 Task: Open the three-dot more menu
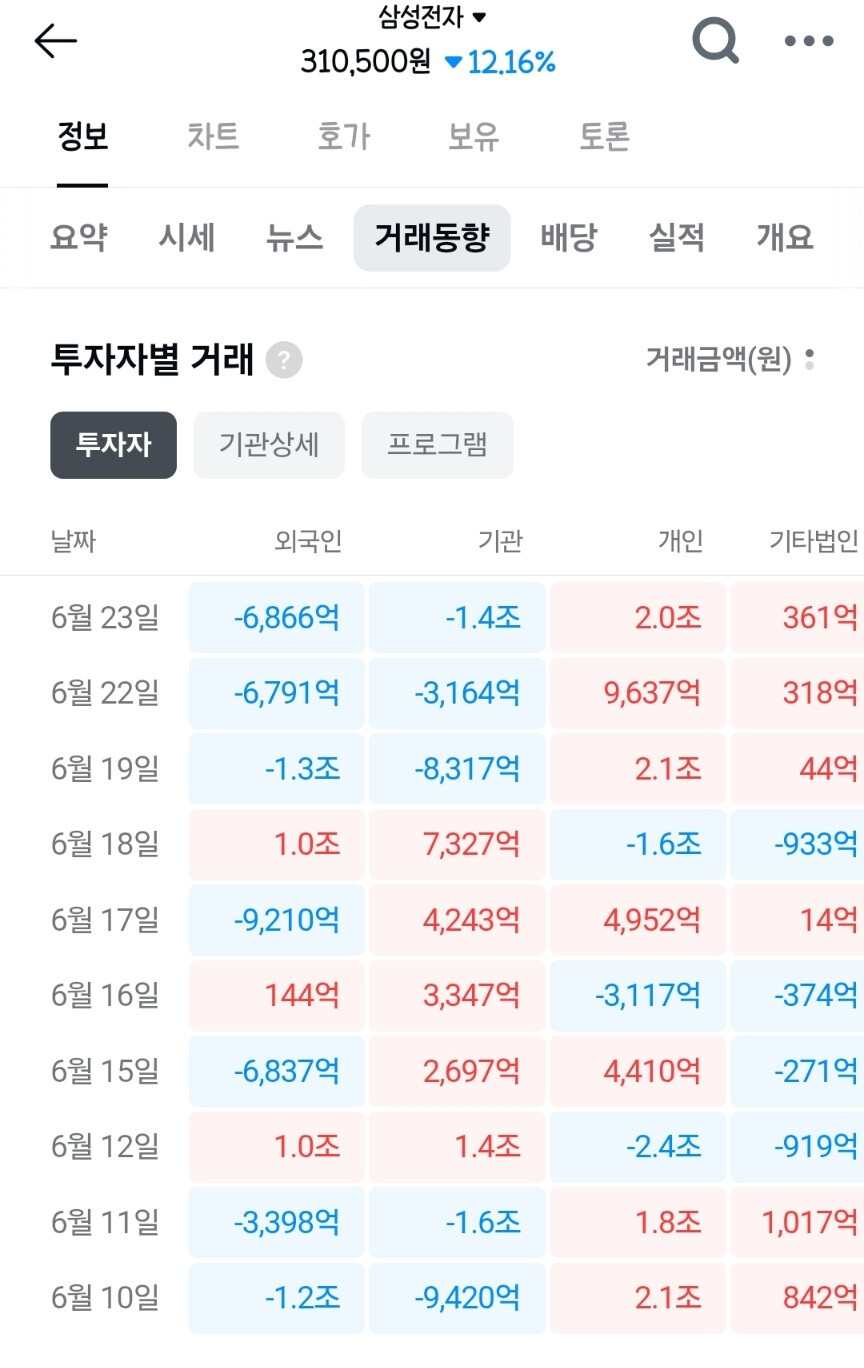click(809, 41)
